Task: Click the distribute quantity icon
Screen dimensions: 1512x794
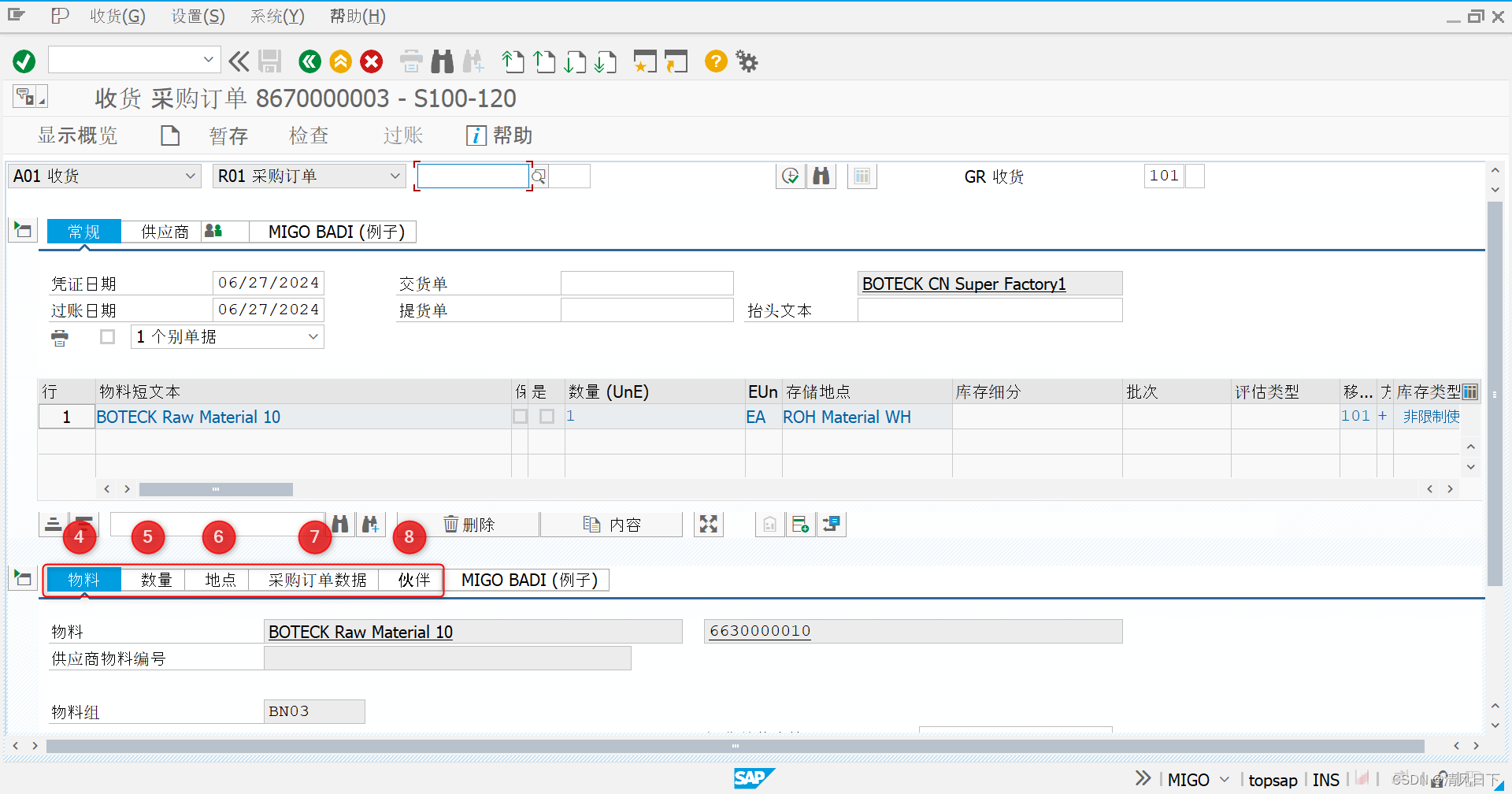Action: (832, 524)
